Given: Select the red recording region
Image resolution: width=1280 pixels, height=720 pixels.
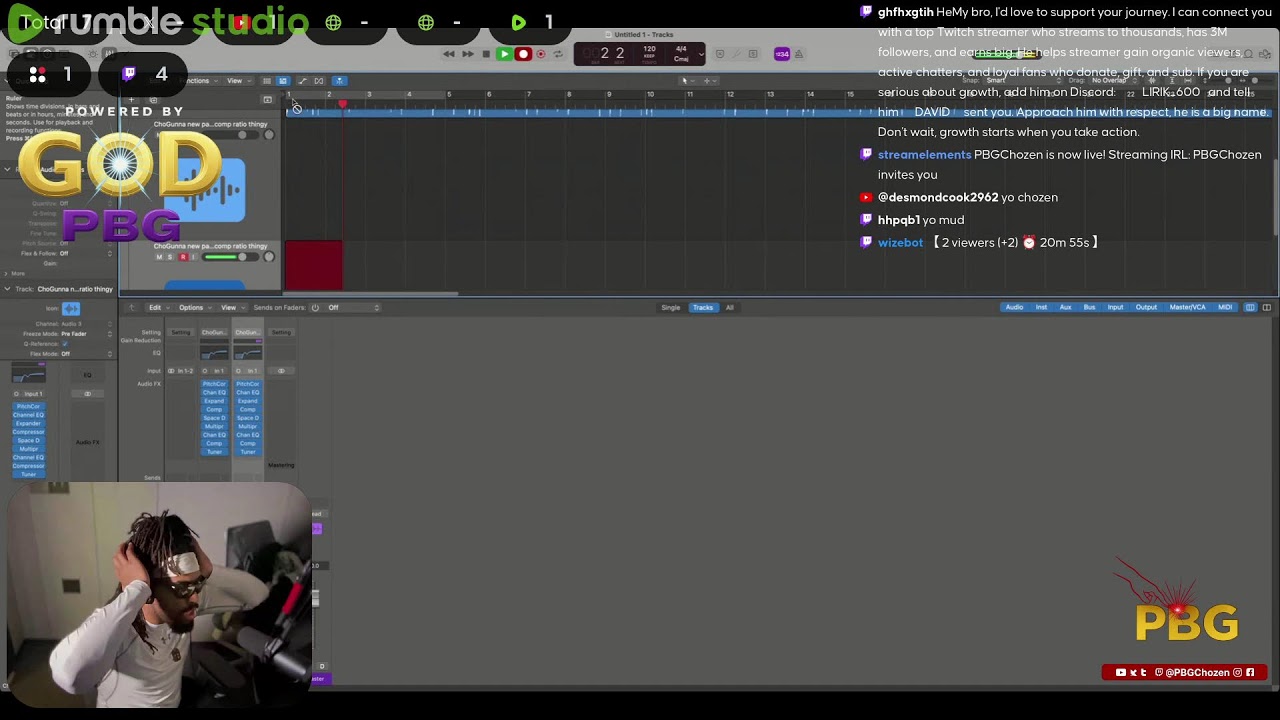Looking at the screenshot, I should coord(314,265).
